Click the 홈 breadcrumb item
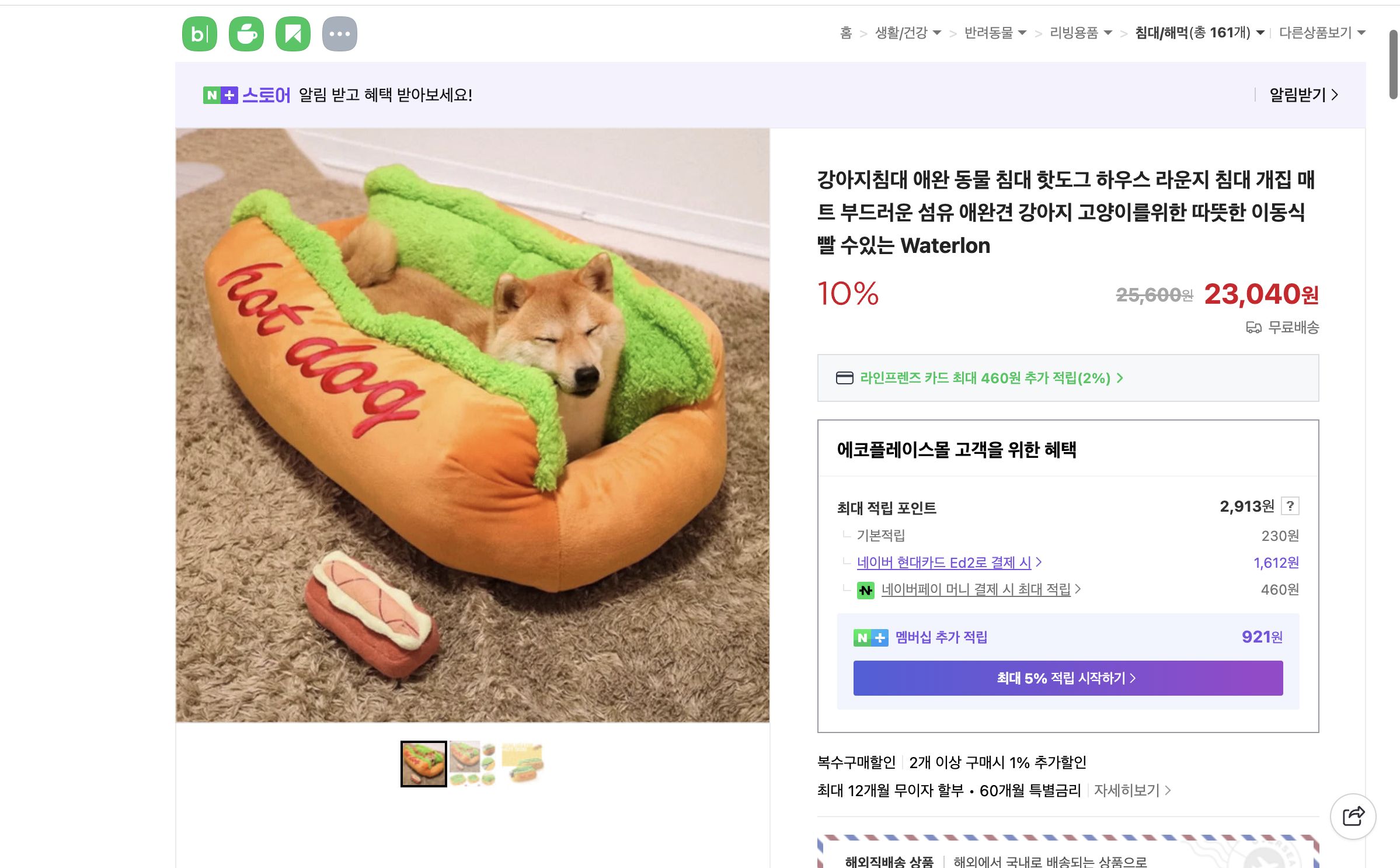 click(845, 33)
